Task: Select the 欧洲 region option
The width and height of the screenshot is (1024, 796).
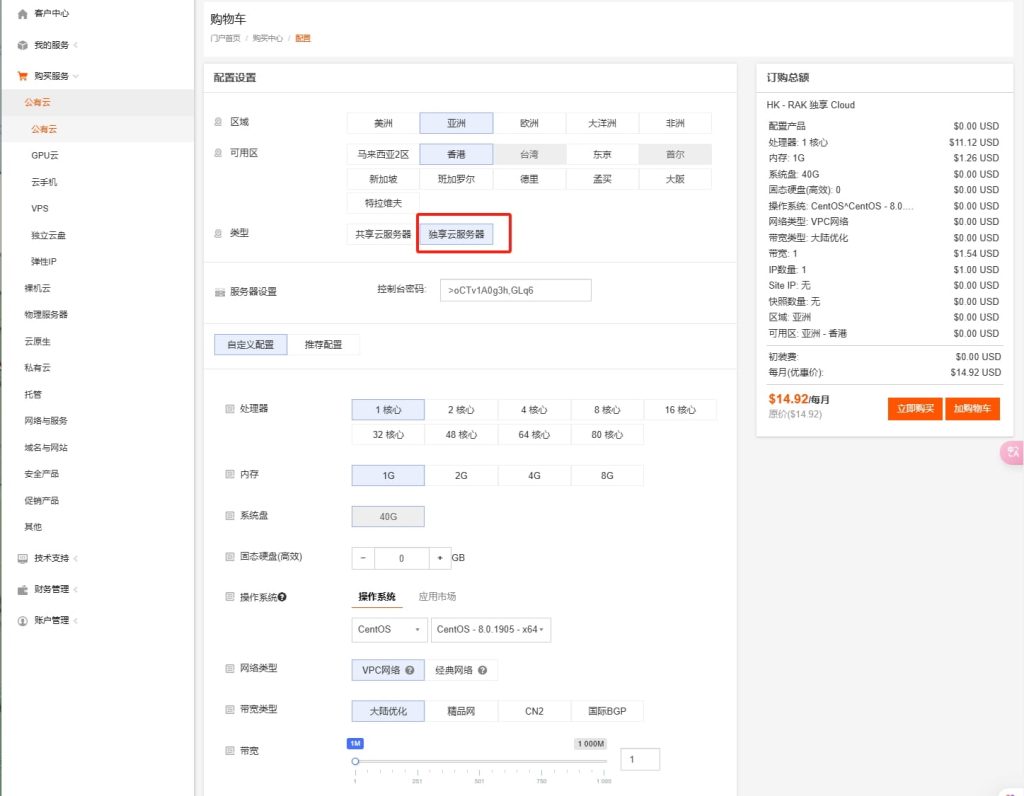Action: click(531, 123)
